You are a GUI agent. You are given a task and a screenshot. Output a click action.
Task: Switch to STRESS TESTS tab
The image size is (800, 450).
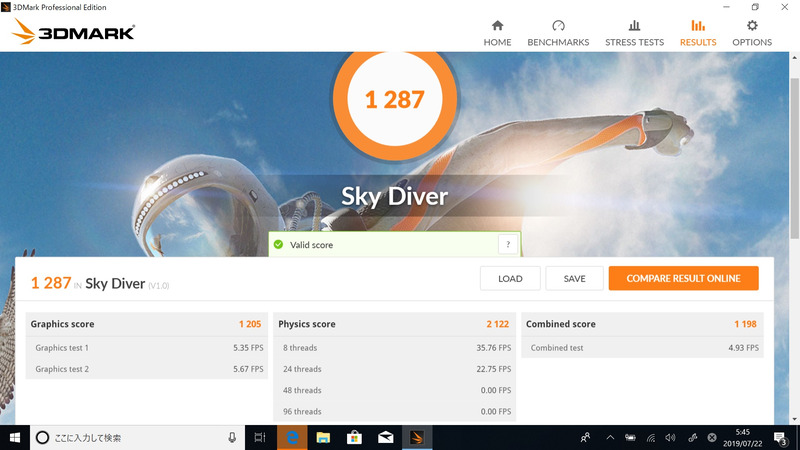coord(634,33)
